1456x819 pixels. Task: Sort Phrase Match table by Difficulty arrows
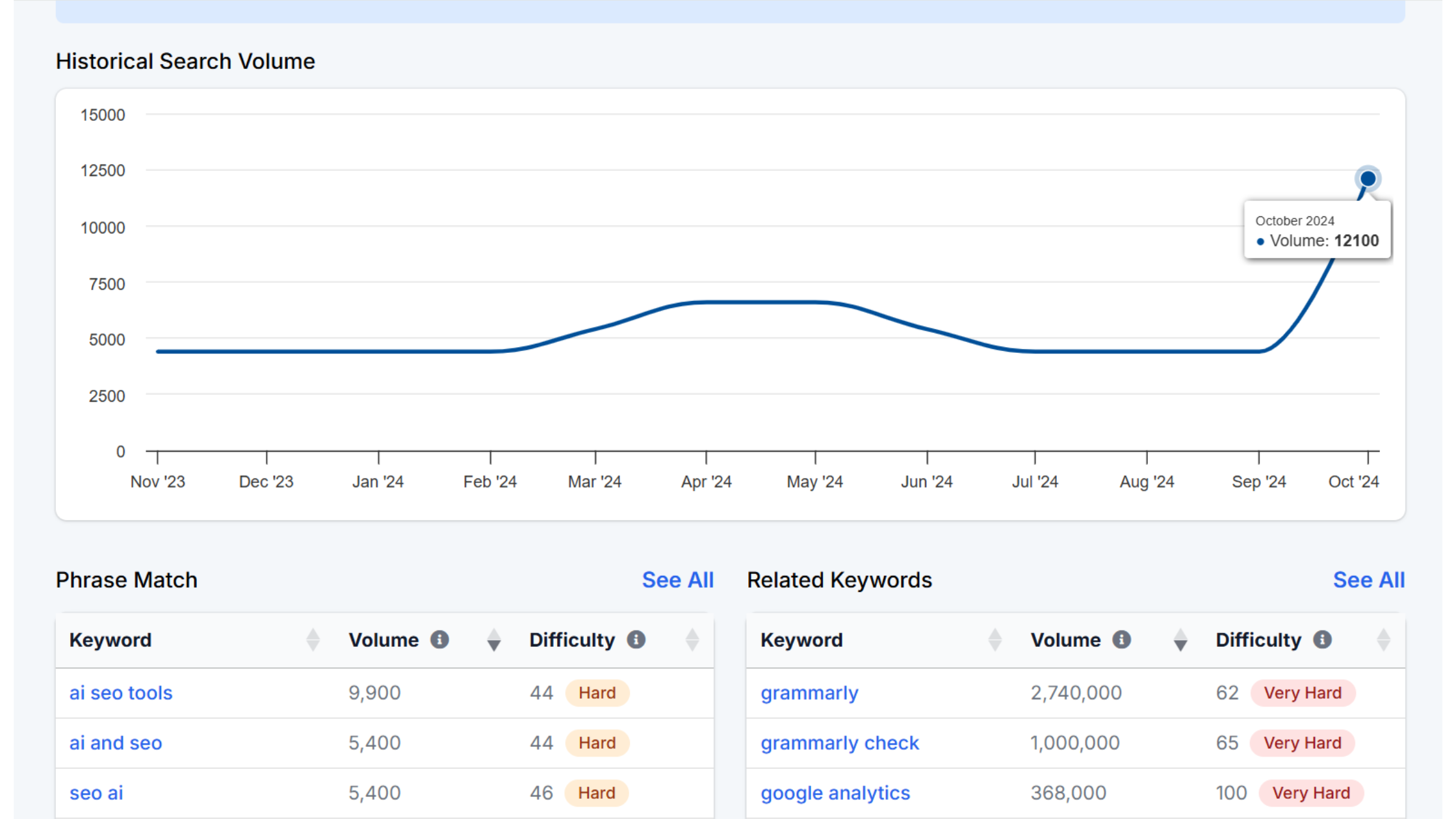click(692, 640)
